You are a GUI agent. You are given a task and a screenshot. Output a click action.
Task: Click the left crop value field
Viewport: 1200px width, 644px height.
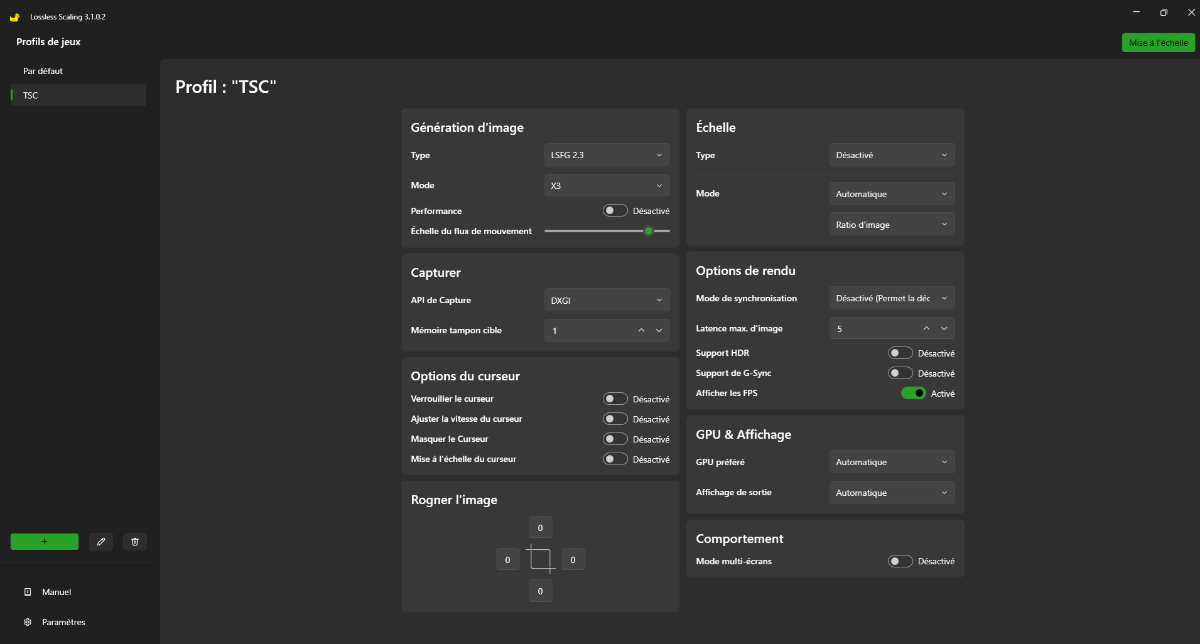pos(508,560)
